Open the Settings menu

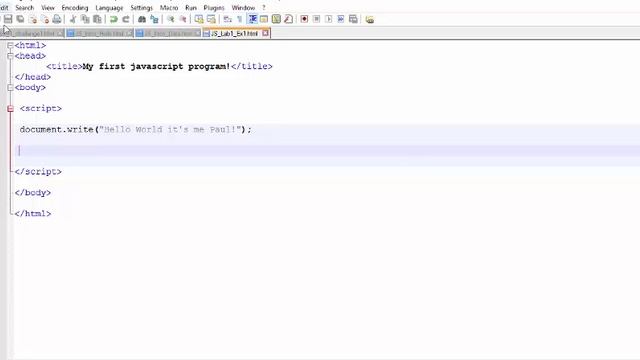click(x=141, y=8)
